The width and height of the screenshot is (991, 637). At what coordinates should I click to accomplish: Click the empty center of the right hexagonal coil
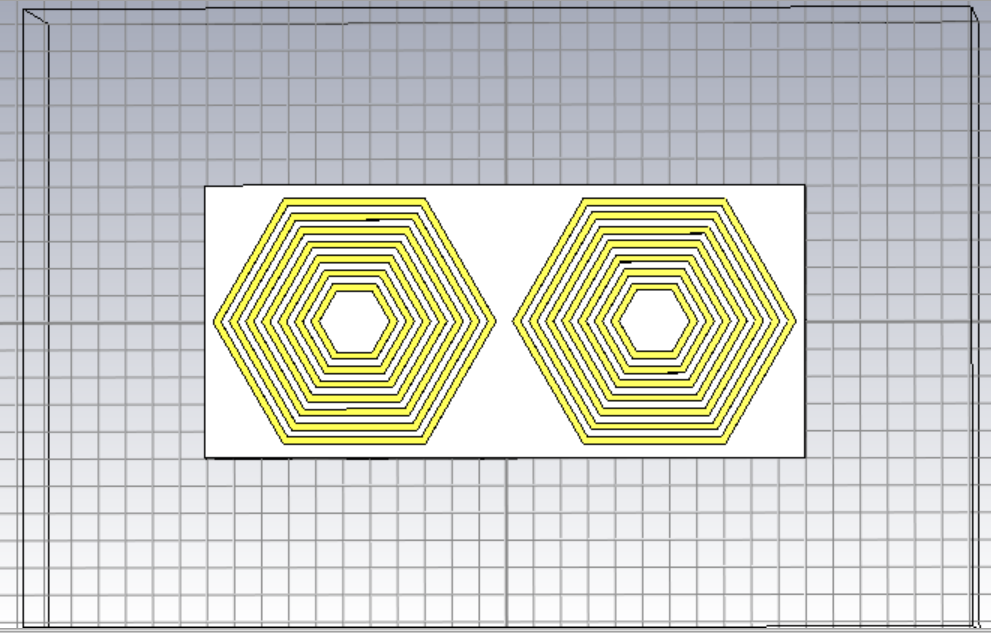(x=653, y=321)
